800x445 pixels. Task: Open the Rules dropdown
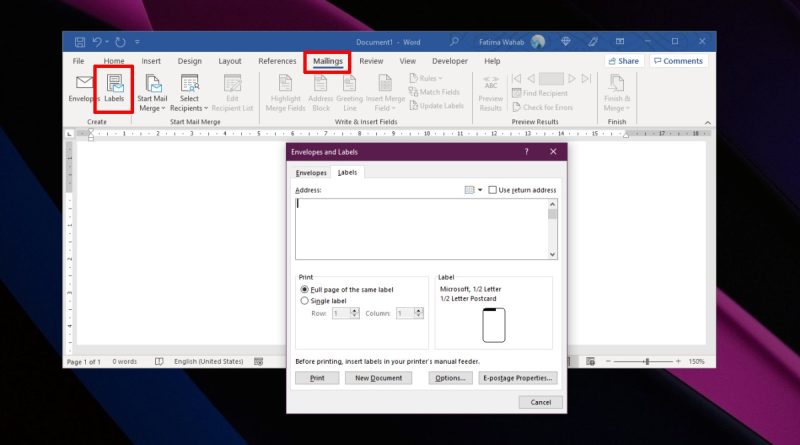426,78
